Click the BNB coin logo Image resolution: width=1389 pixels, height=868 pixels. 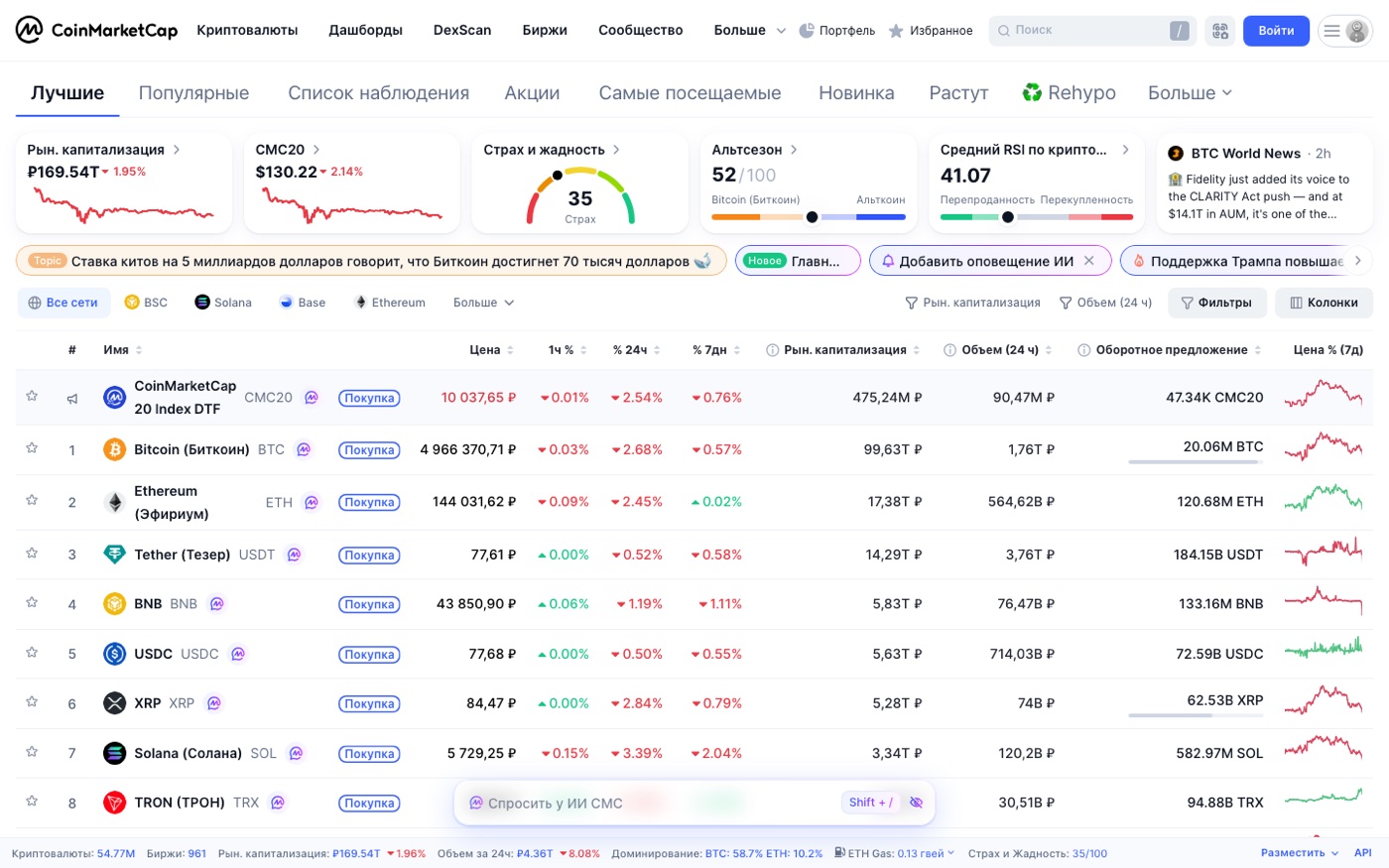[x=115, y=603]
